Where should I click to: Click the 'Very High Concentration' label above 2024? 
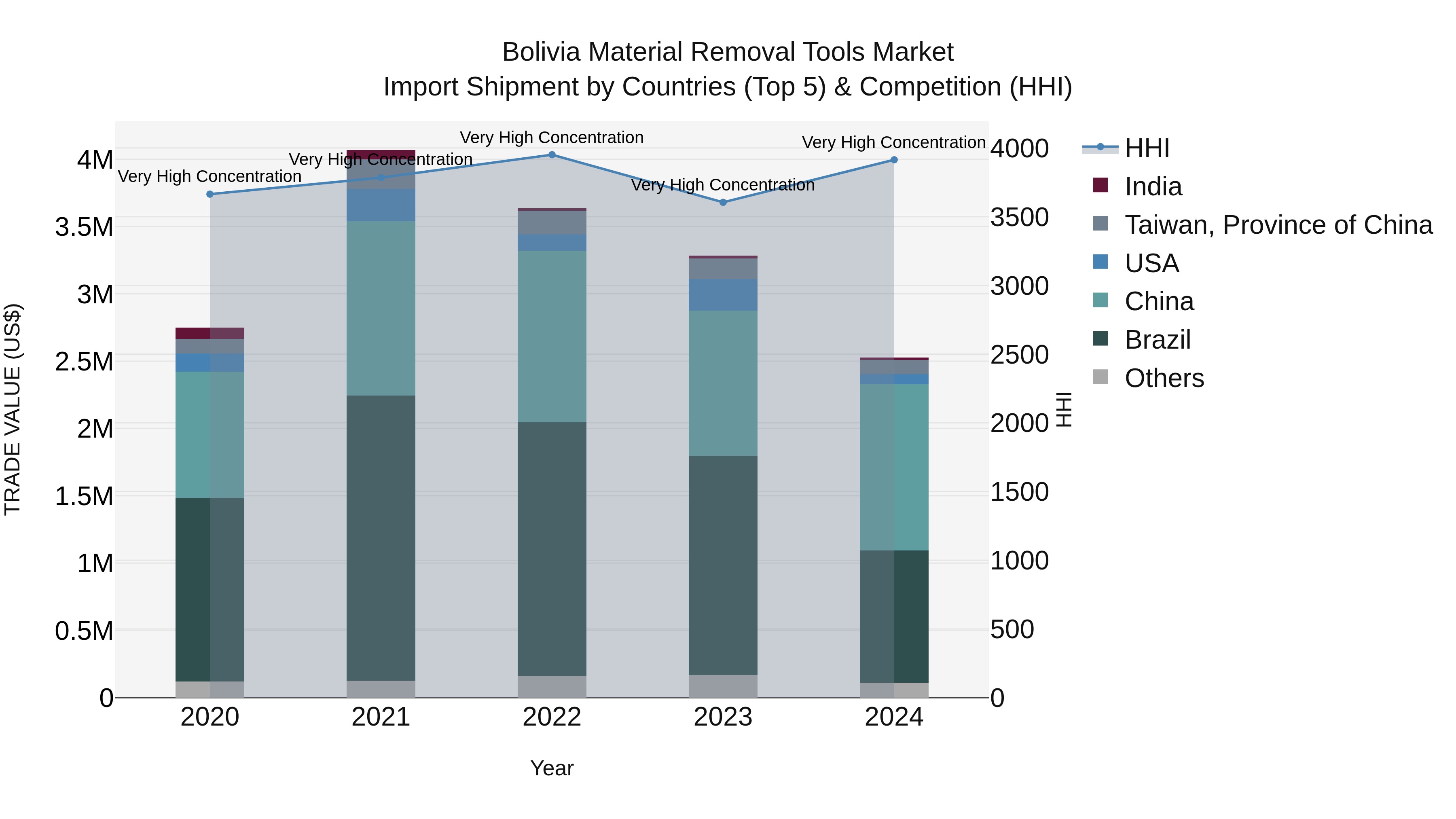pyautogui.click(x=893, y=142)
